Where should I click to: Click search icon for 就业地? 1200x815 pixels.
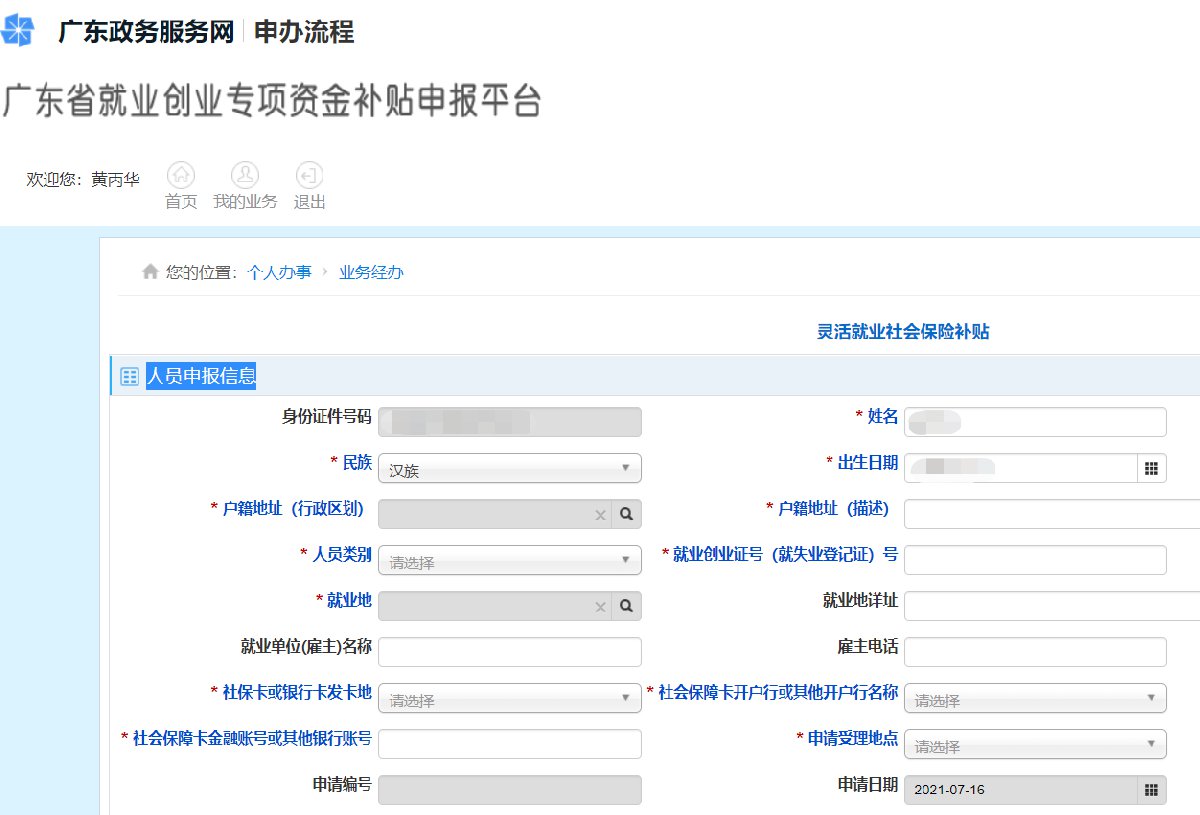point(626,606)
